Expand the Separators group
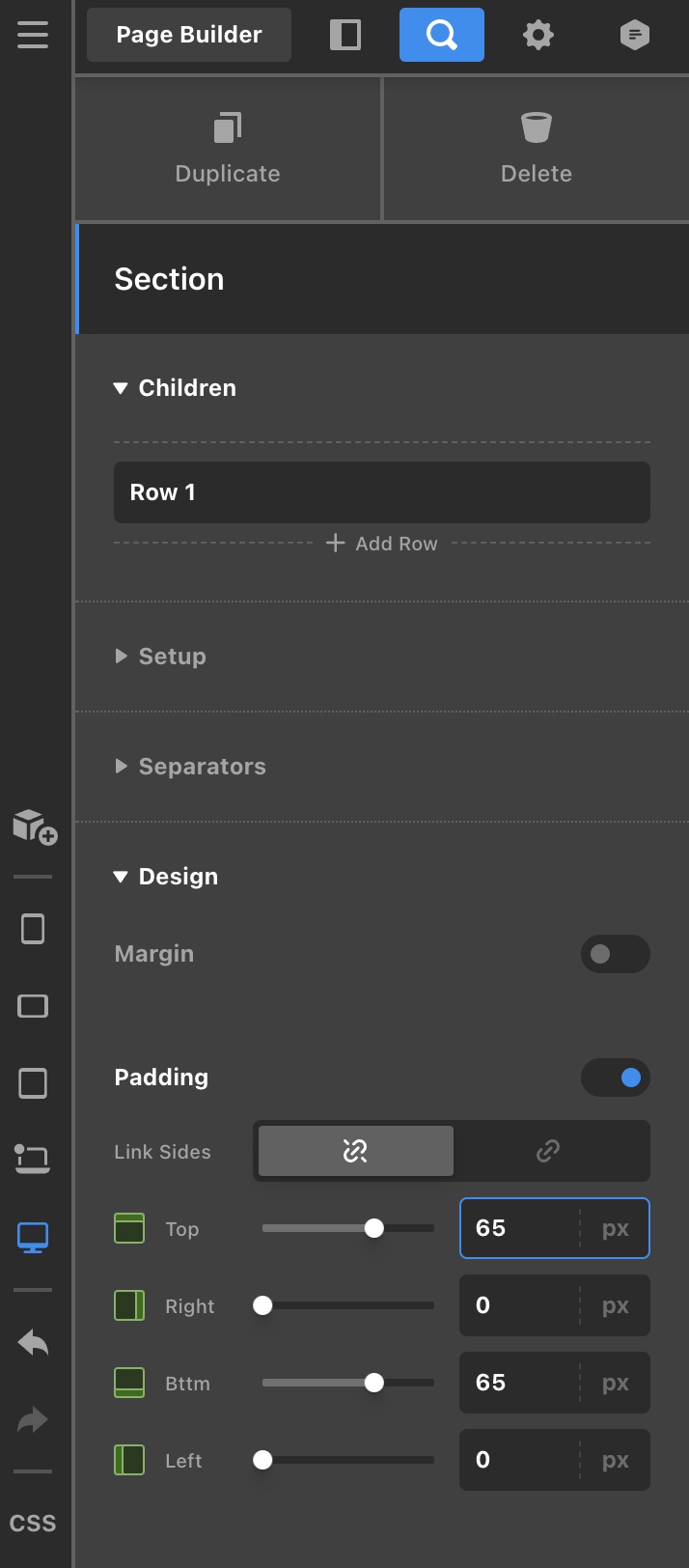The image size is (689, 1568). [x=202, y=767]
